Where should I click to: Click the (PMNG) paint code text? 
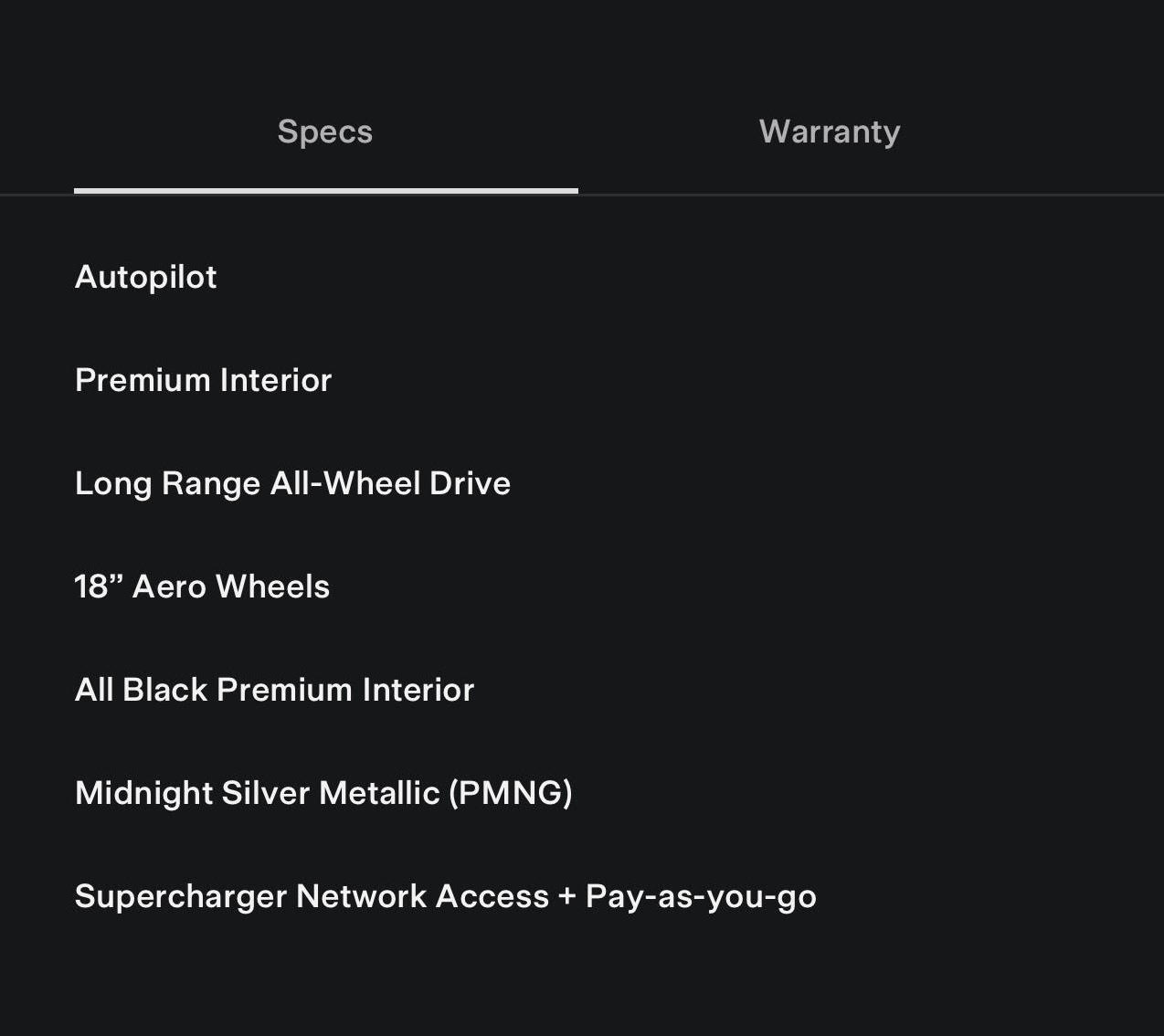[511, 793]
